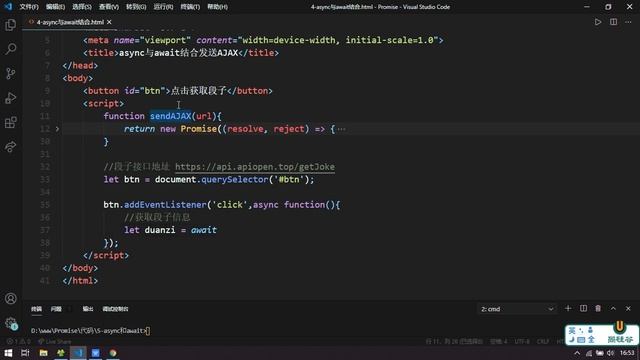Switch to the 问题 panel tab
Screen dimensions: 640x360
[x=56, y=309]
